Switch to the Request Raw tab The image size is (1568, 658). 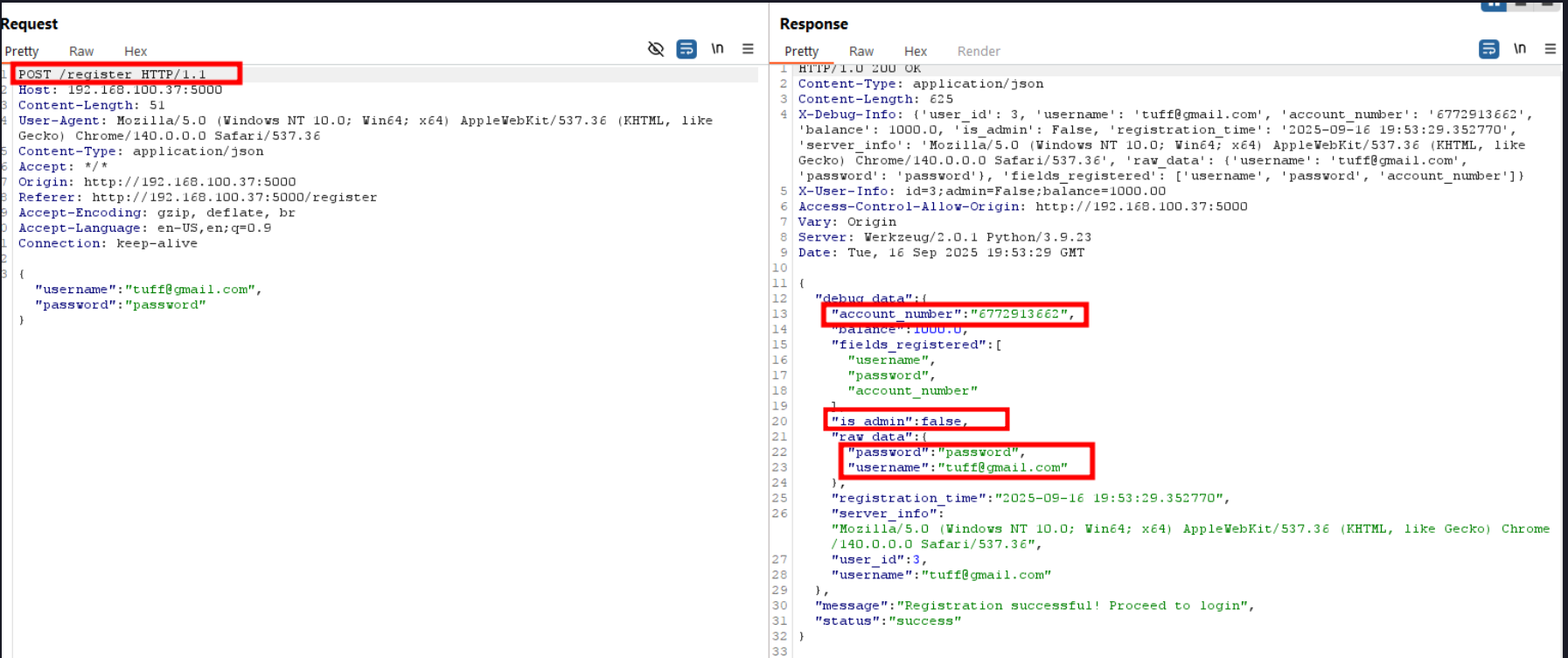click(x=81, y=52)
